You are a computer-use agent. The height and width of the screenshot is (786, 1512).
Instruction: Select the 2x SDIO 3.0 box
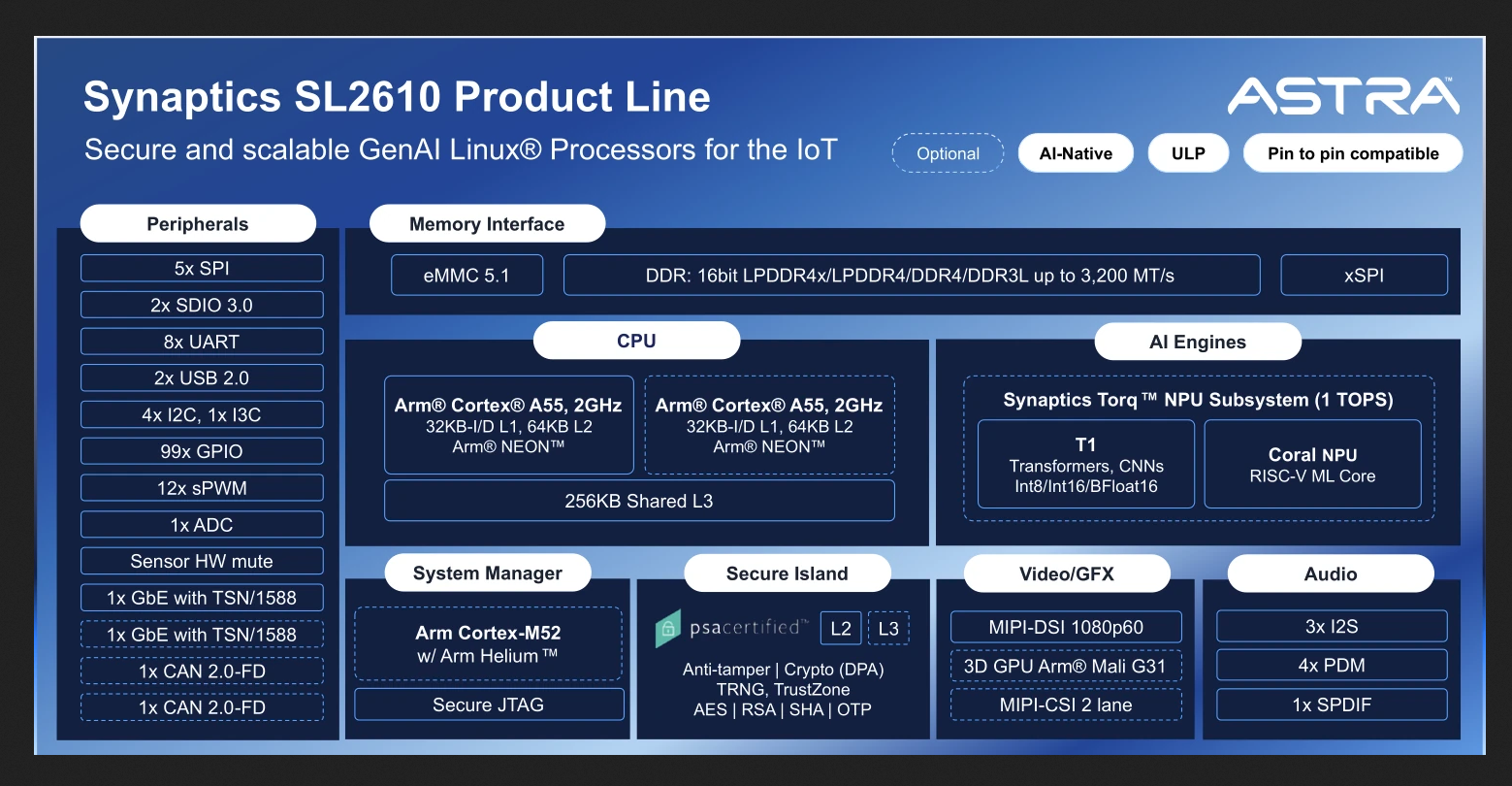[x=202, y=305]
